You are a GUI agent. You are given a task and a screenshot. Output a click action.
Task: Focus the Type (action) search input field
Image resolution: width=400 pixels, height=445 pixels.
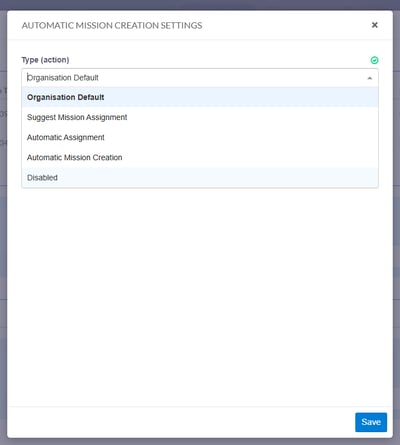(x=200, y=78)
